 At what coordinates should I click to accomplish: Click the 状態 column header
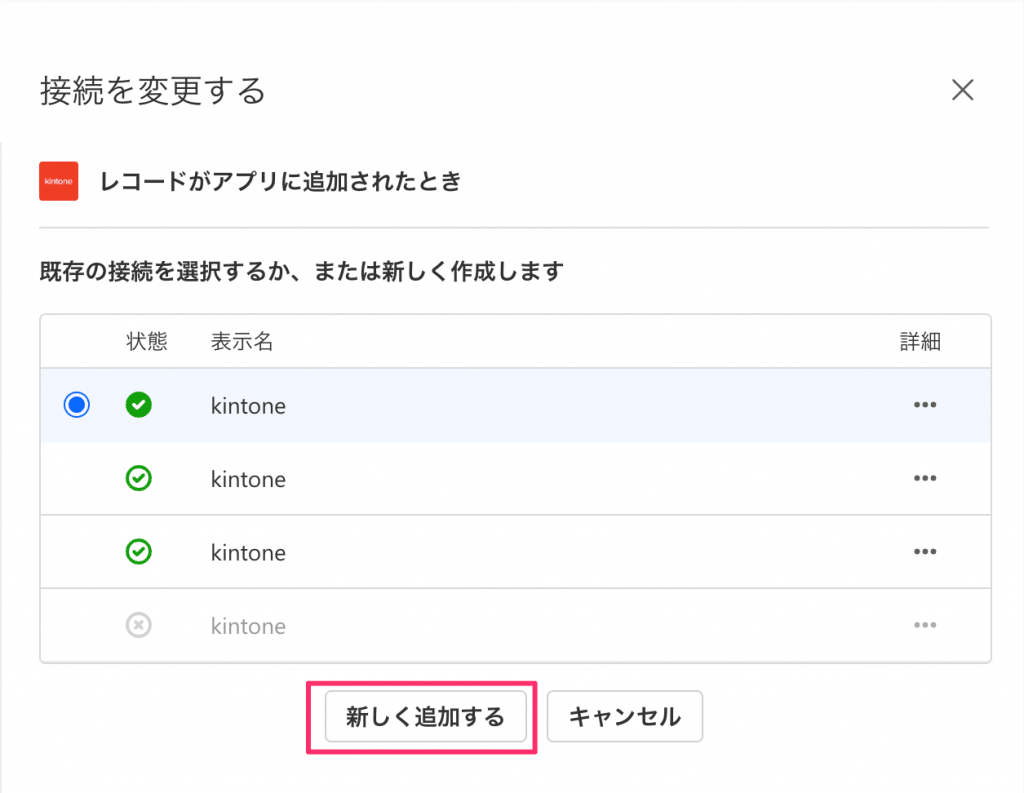(147, 341)
